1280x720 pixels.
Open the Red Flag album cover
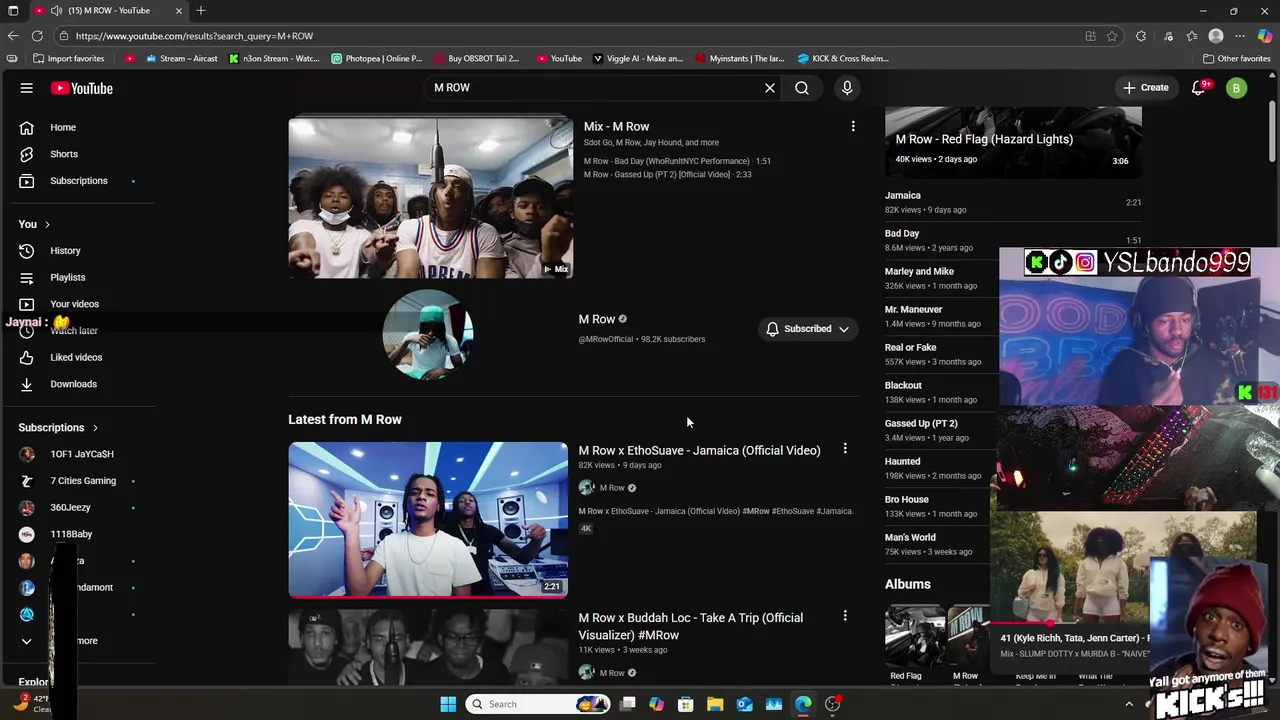[915, 636]
